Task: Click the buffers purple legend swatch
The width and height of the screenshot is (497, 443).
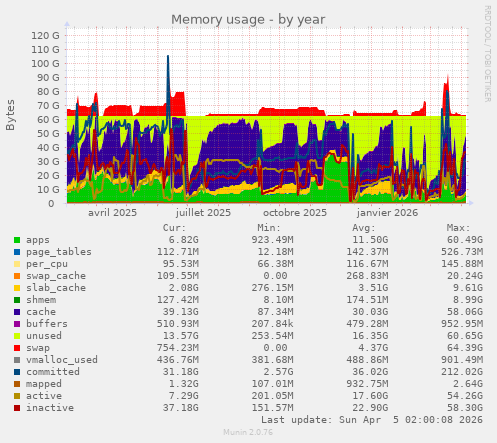Action: (x=17, y=324)
